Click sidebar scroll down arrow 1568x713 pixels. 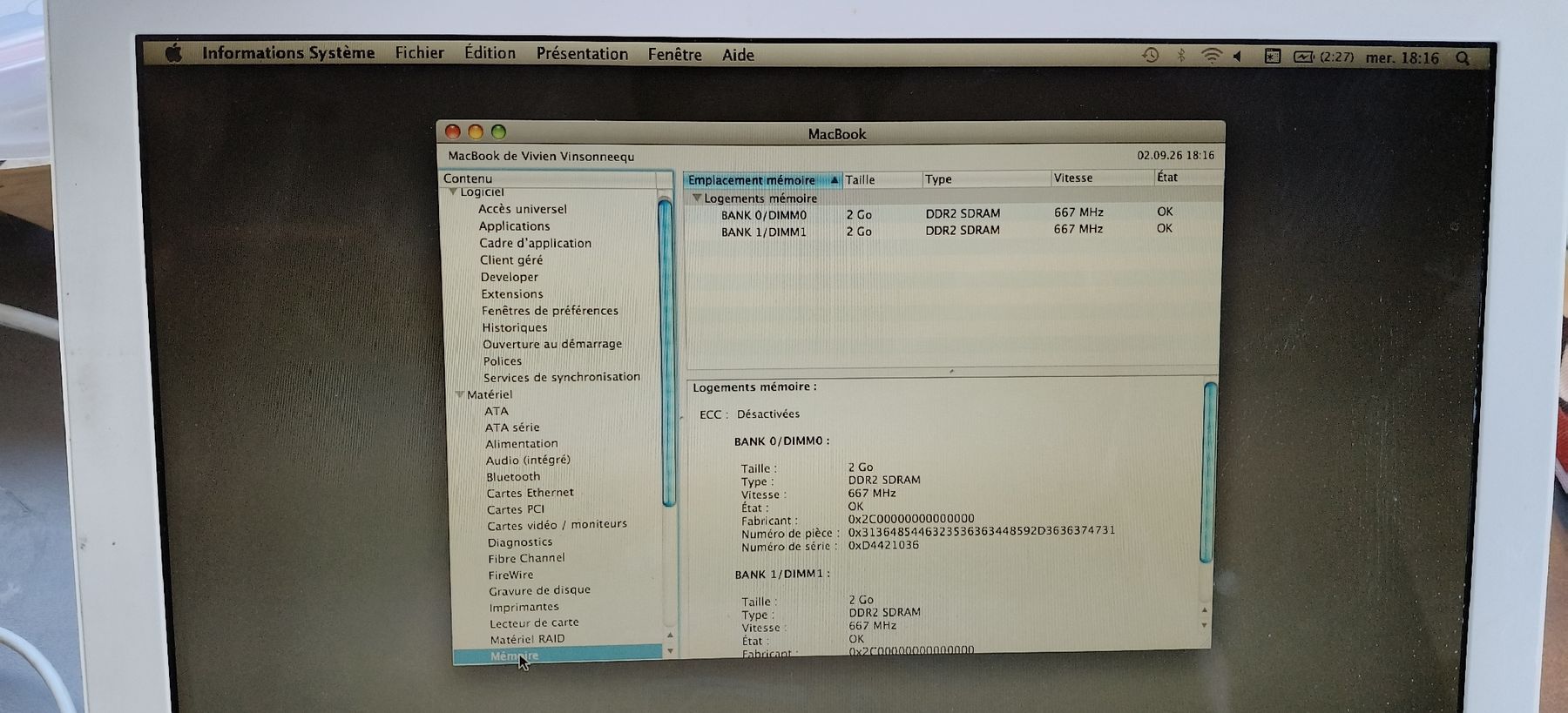(670, 651)
